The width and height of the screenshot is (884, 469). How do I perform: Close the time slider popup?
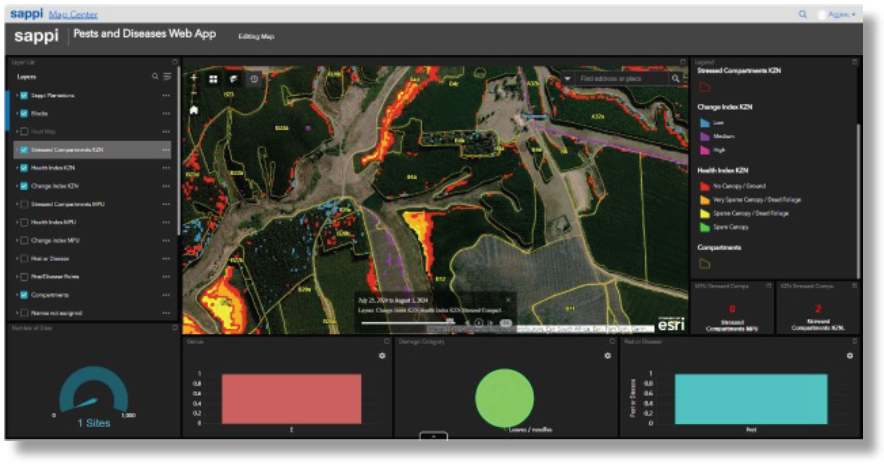(x=509, y=300)
